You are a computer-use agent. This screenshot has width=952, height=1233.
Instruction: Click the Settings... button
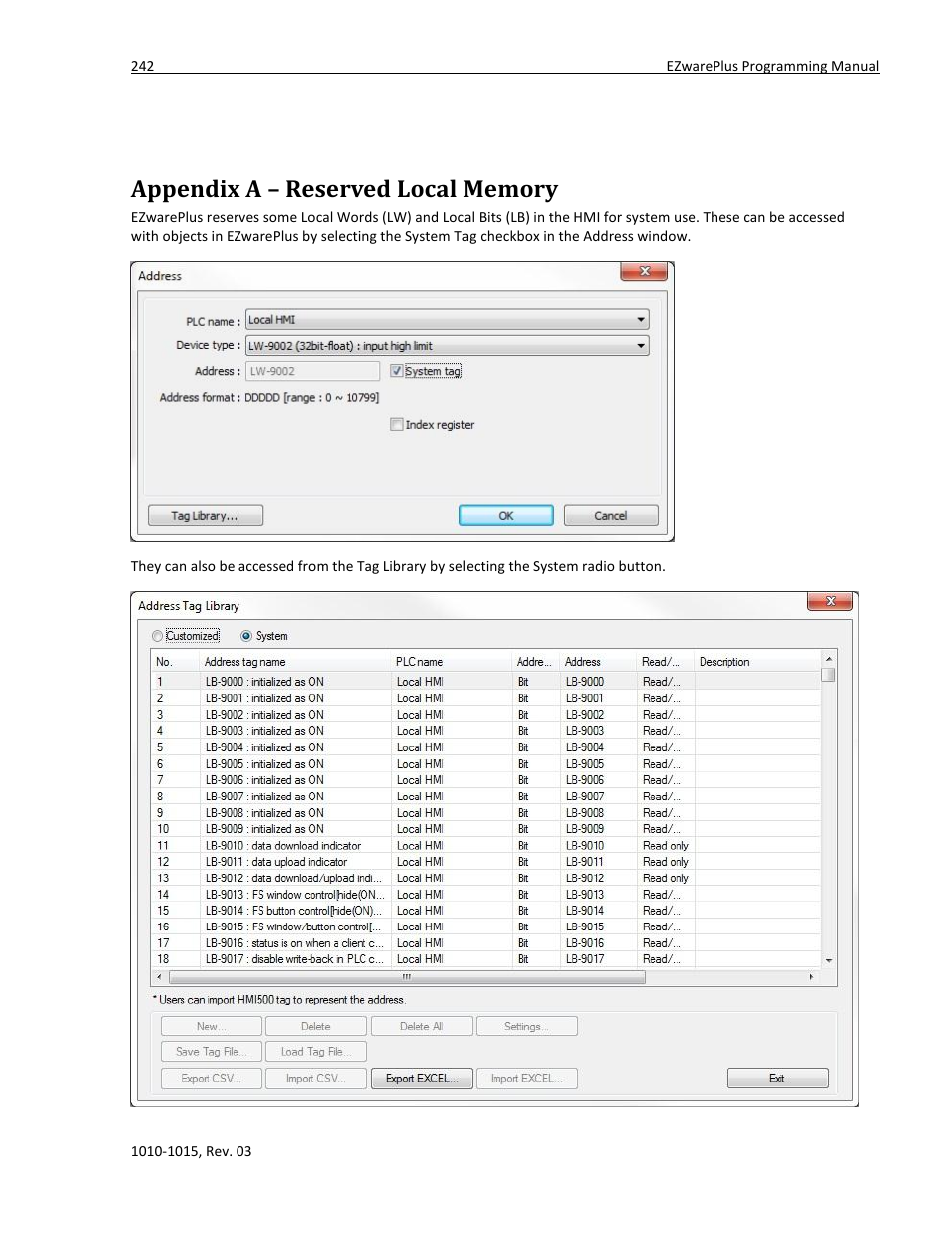(x=527, y=1026)
